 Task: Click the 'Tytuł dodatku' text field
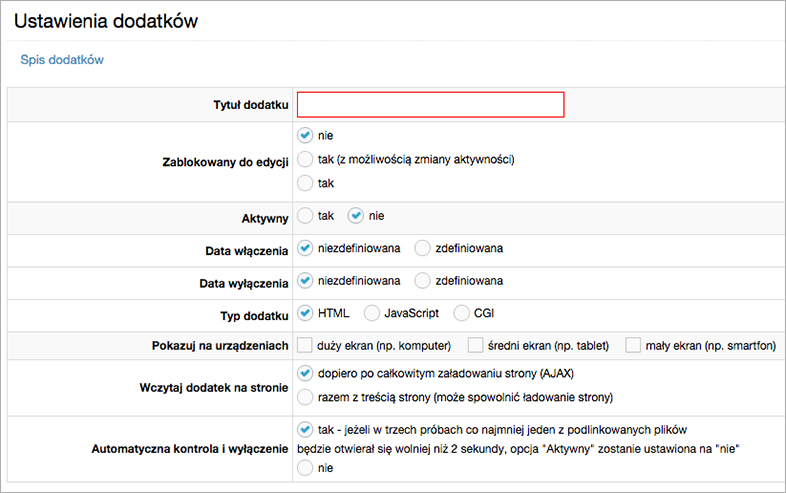point(431,105)
